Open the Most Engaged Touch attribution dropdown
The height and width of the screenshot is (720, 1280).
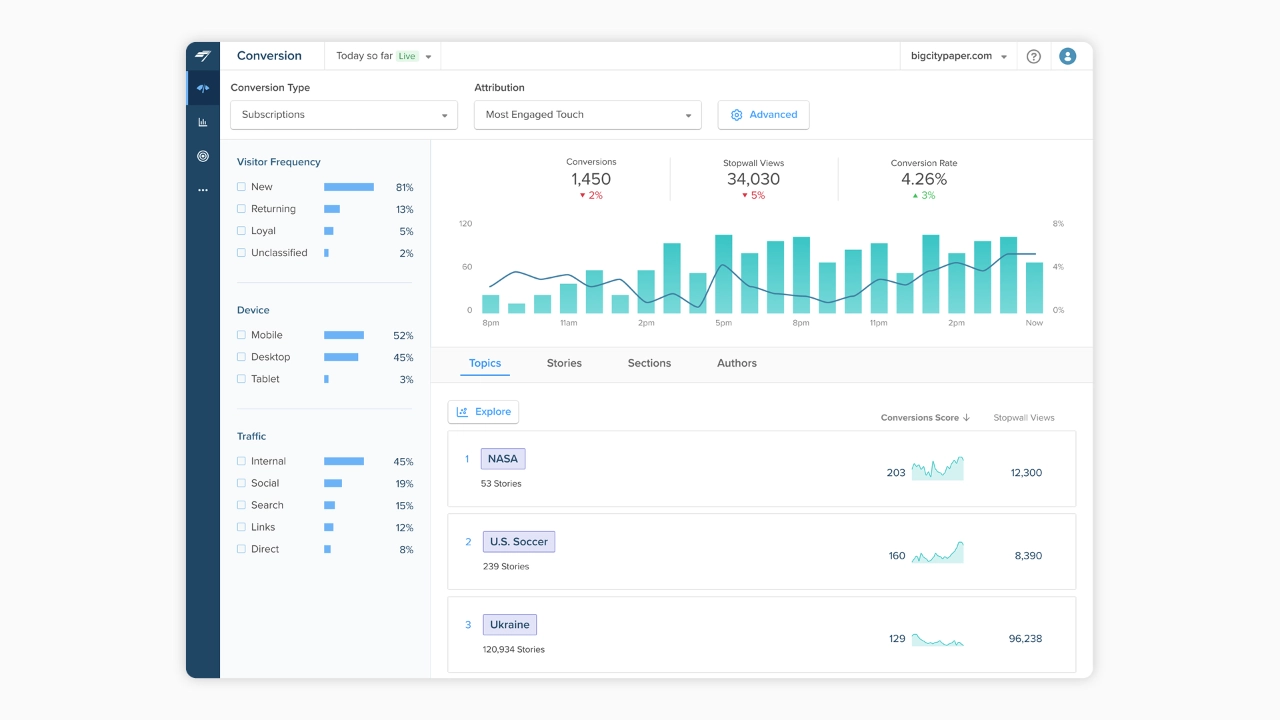coord(588,115)
